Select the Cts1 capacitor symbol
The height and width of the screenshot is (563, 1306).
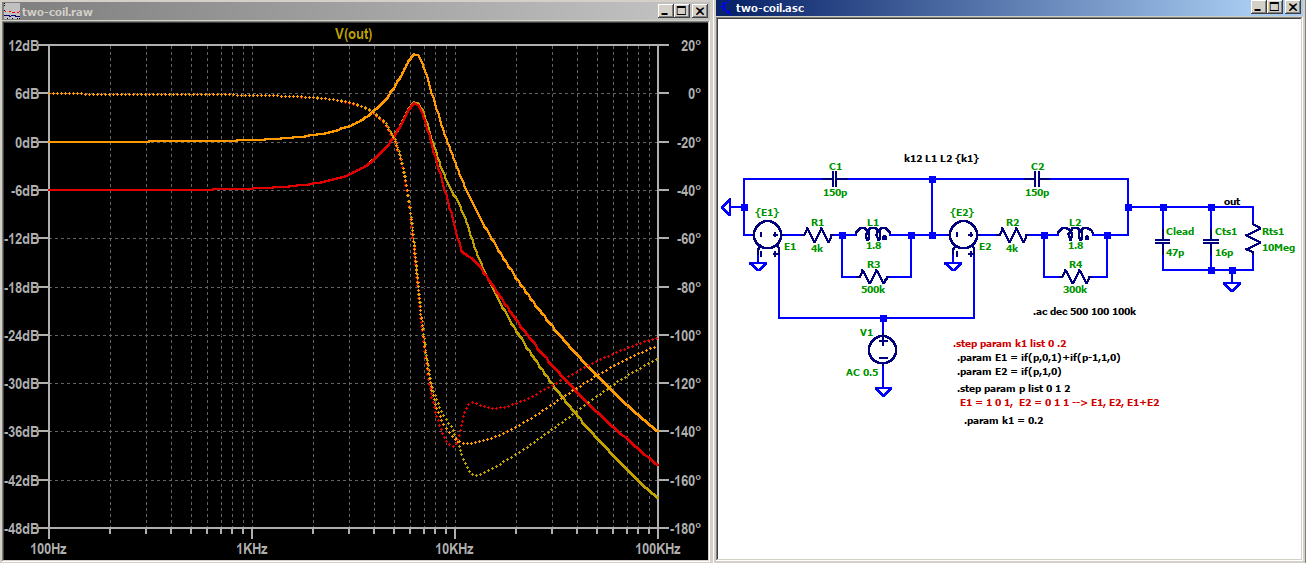point(1210,241)
